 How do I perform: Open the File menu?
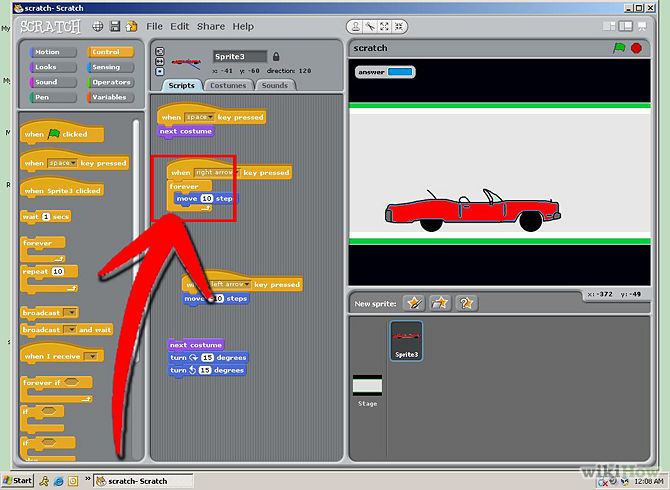click(154, 26)
